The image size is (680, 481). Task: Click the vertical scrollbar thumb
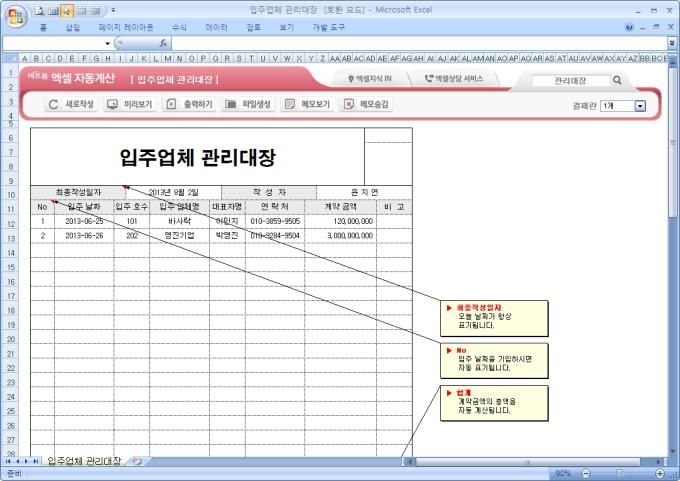point(672,143)
